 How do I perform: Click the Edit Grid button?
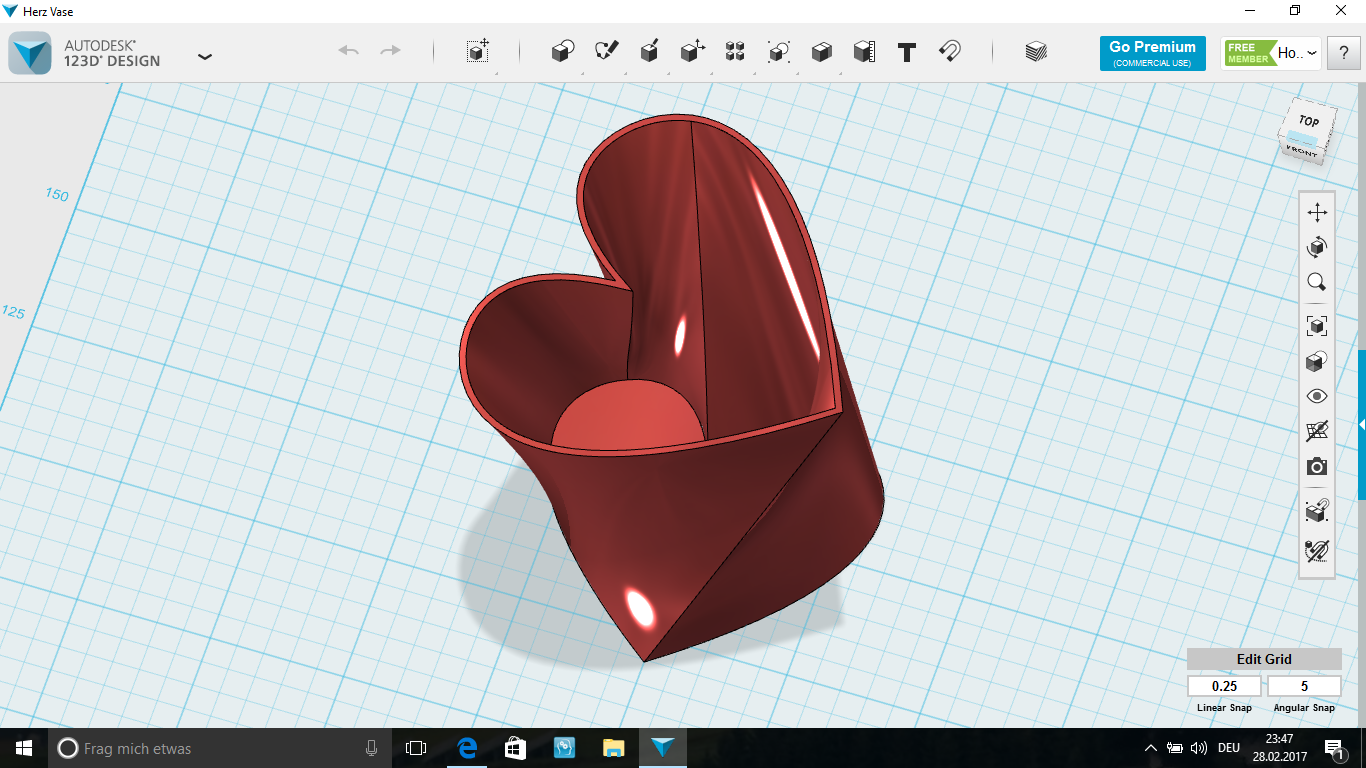click(1264, 659)
